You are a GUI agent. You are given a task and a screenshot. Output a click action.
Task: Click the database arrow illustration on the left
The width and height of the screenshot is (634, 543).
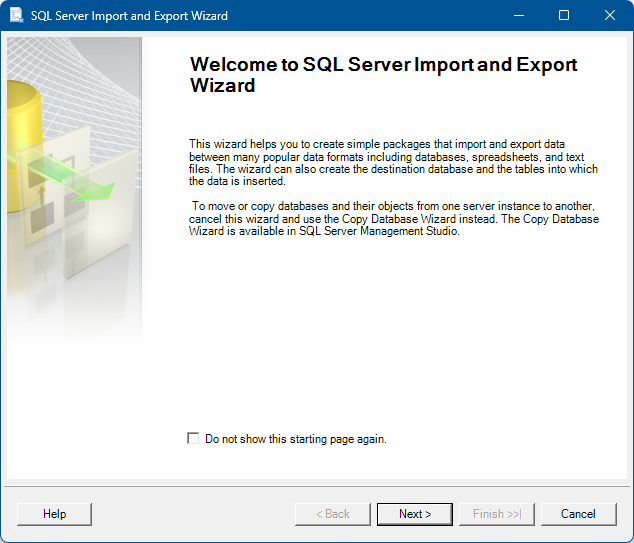74,190
